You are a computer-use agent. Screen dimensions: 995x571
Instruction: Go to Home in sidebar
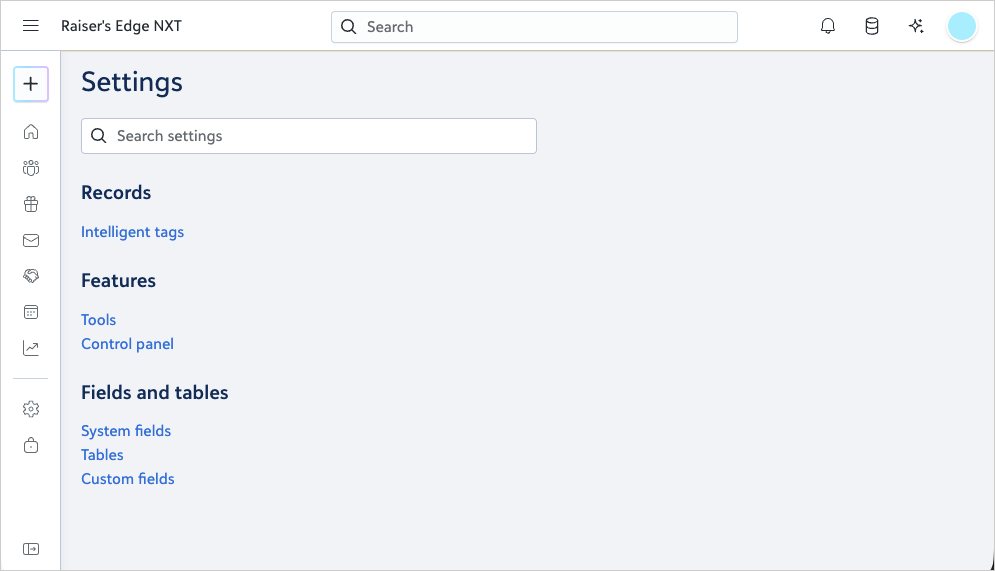[x=31, y=132]
